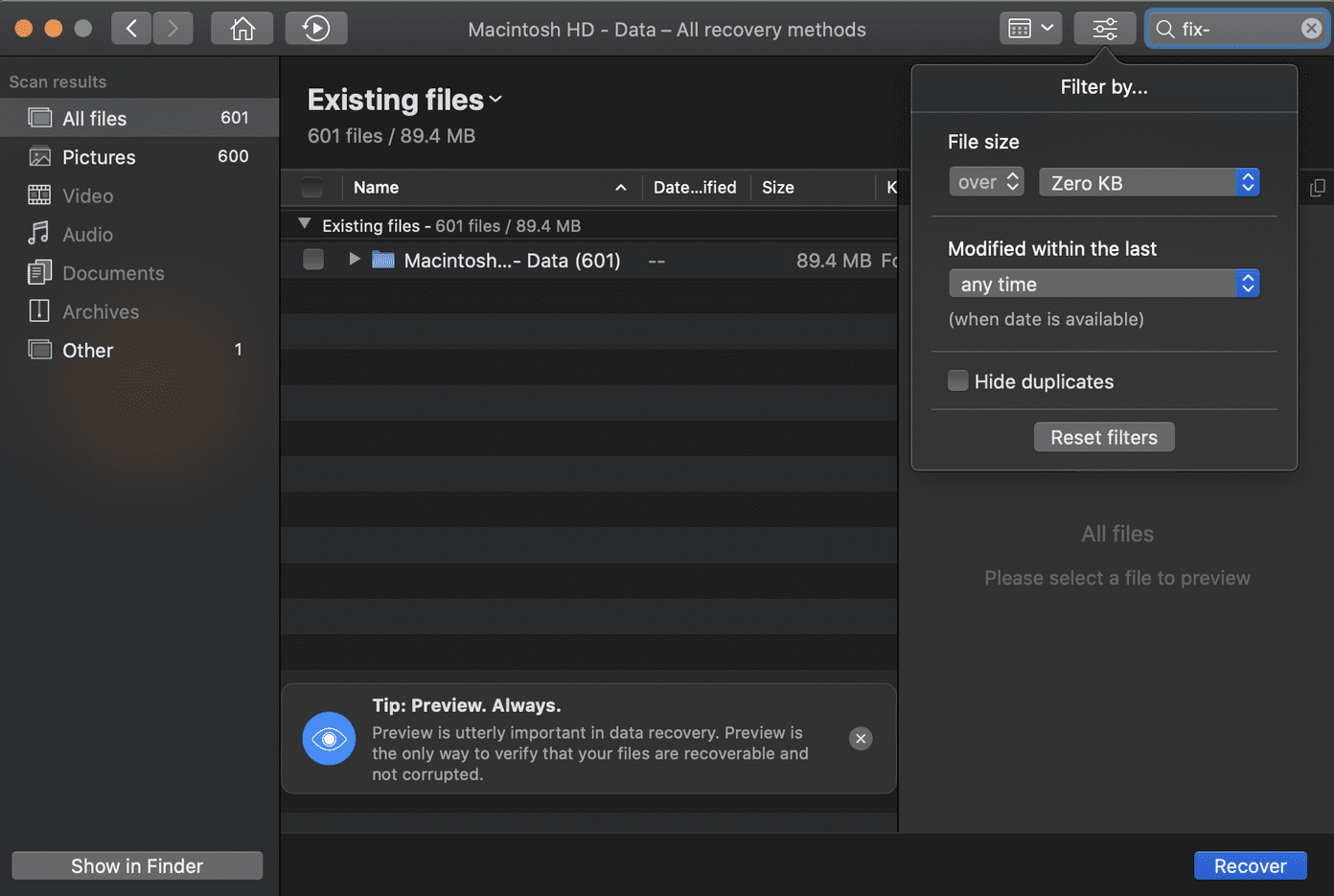
Task: Click the Audio note icon
Action: pyautogui.click(x=38, y=233)
